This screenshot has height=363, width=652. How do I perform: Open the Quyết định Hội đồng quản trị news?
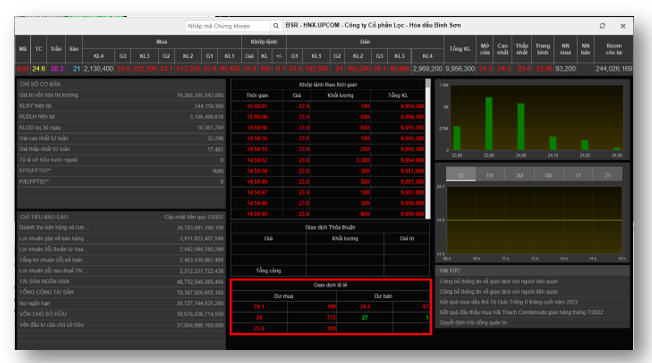tap(473, 322)
